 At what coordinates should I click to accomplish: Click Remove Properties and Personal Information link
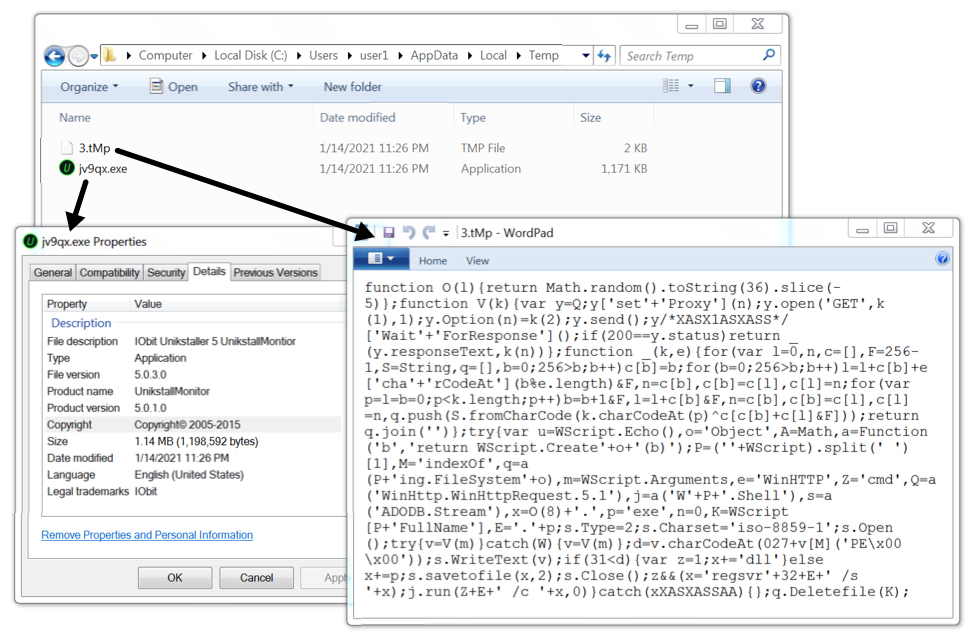pos(147,535)
